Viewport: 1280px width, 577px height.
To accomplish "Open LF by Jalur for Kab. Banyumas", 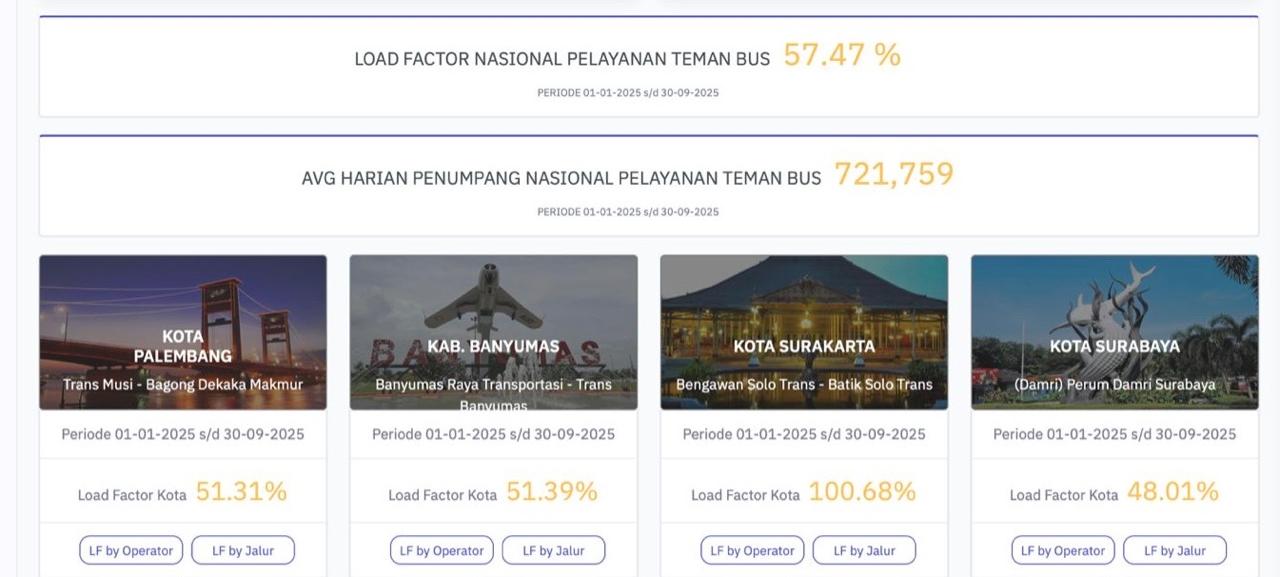I will tap(553, 550).
